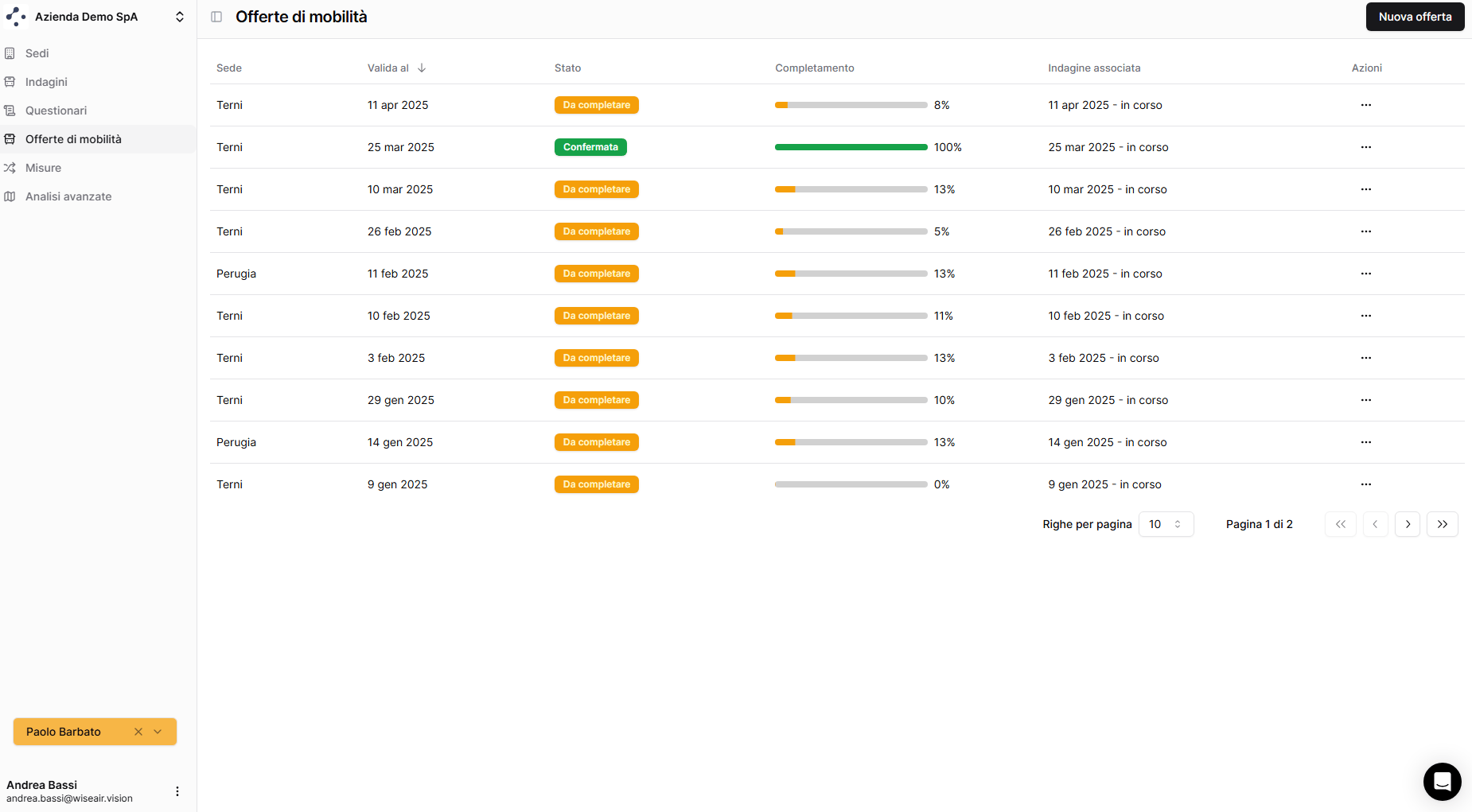
Task: Click the Stato column header
Action: coord(567,68)
